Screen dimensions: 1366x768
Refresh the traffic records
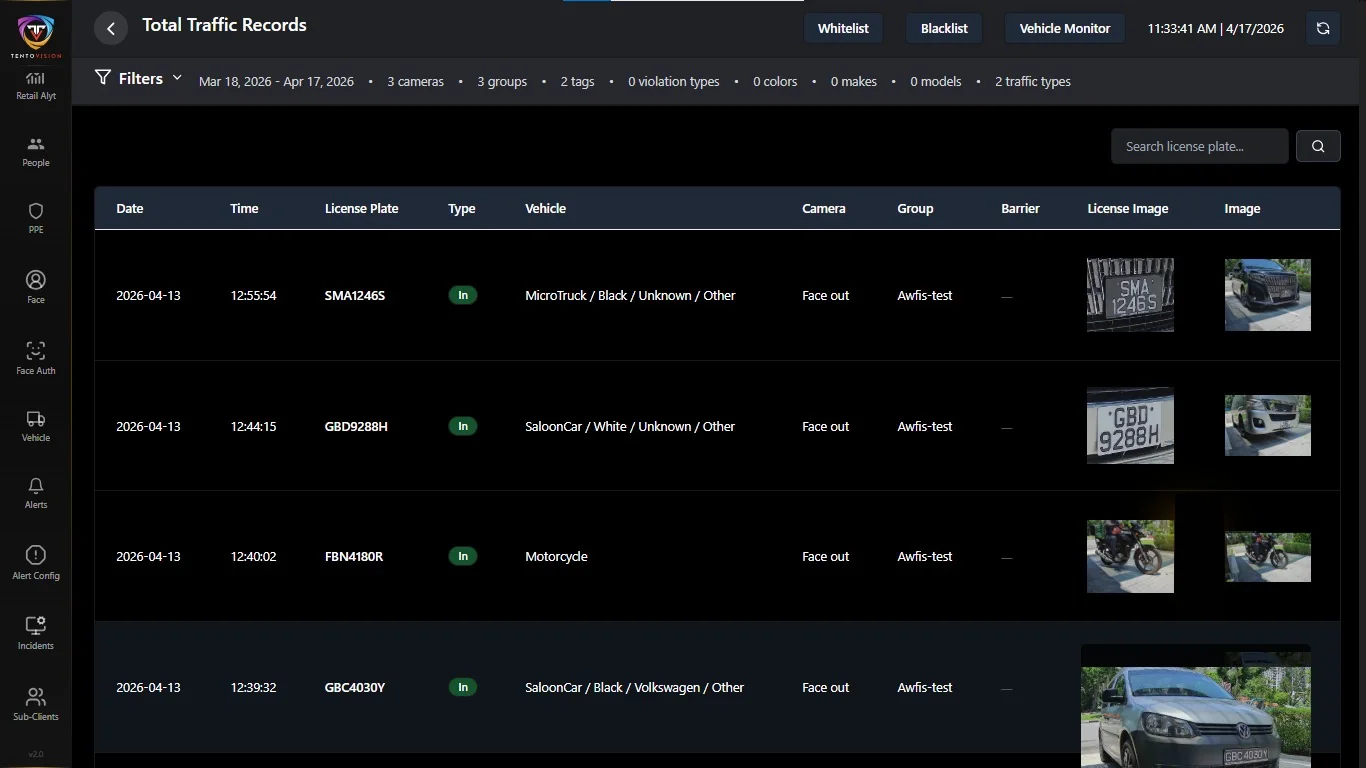[x=1323, y=28]
